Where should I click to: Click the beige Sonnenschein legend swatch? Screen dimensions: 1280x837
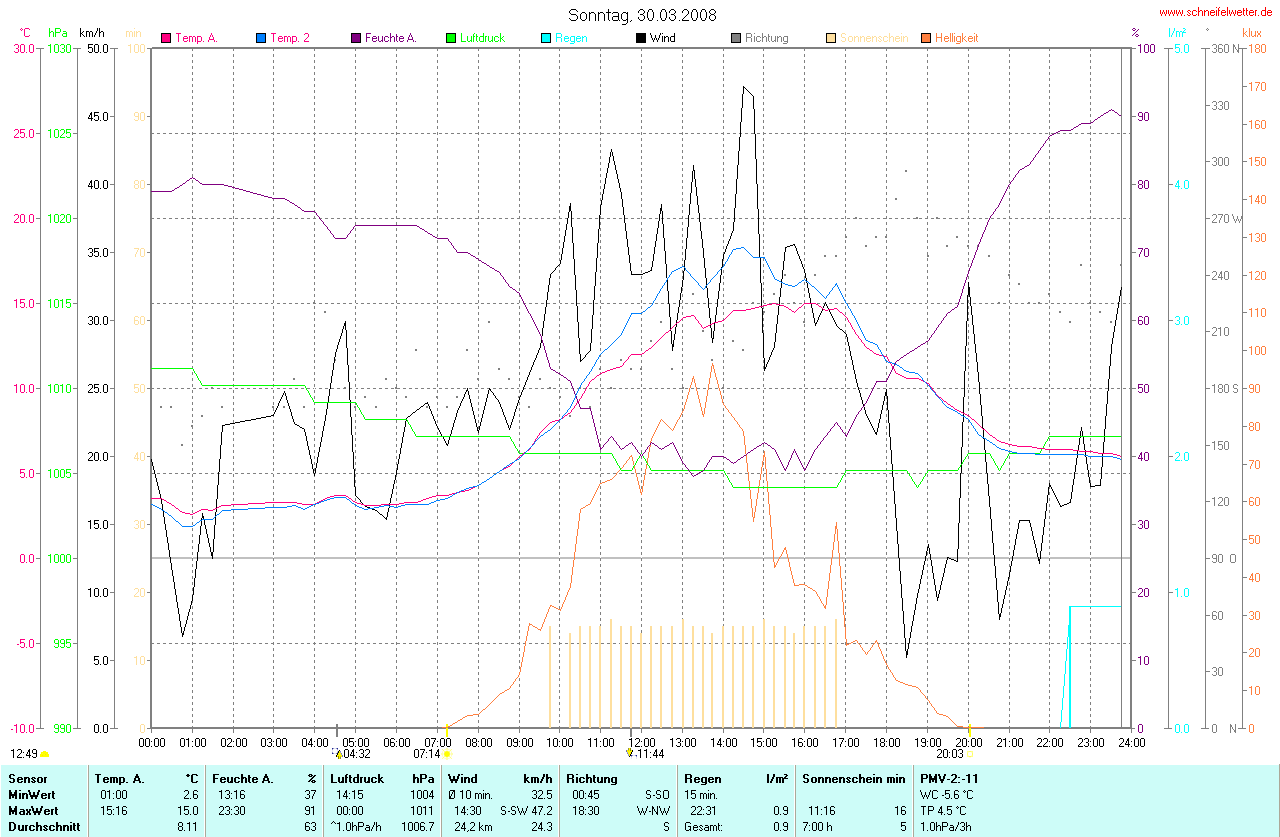(x=832, y=38)
